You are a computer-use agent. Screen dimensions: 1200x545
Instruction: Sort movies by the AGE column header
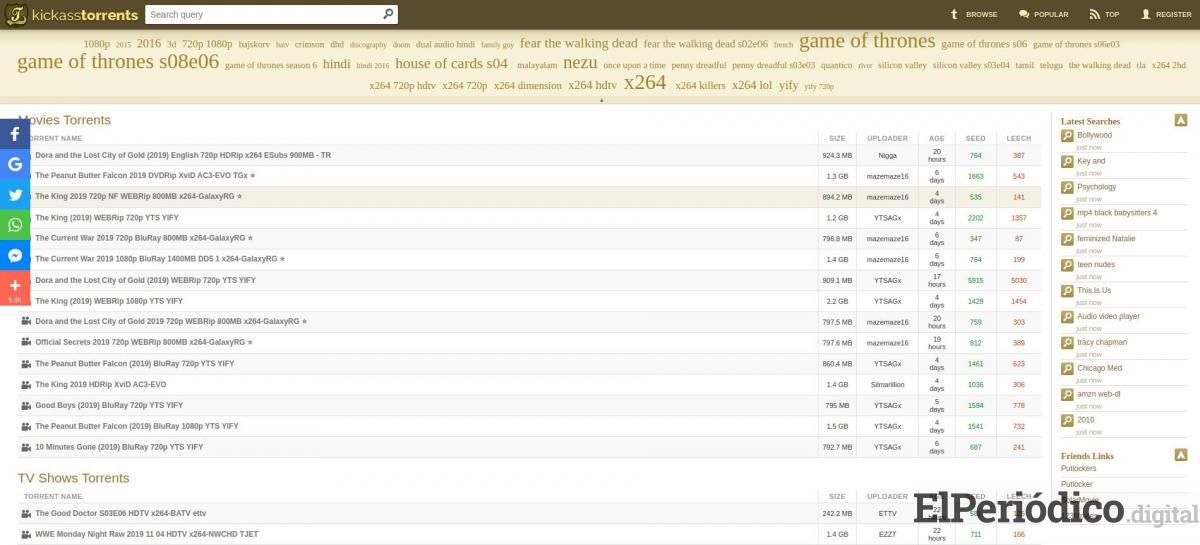[937, 138]
